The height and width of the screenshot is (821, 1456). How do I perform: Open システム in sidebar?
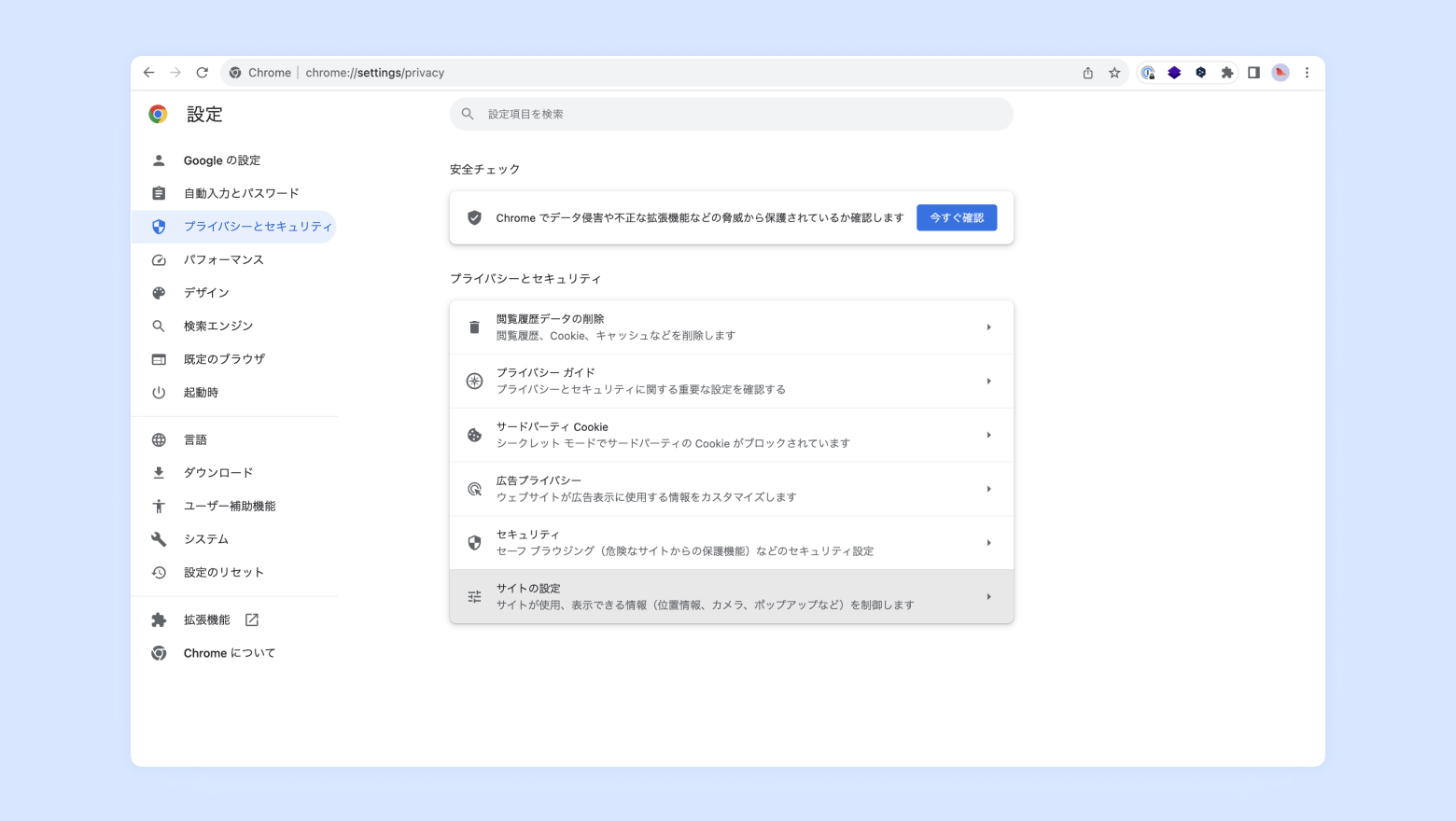click(233, 539)
